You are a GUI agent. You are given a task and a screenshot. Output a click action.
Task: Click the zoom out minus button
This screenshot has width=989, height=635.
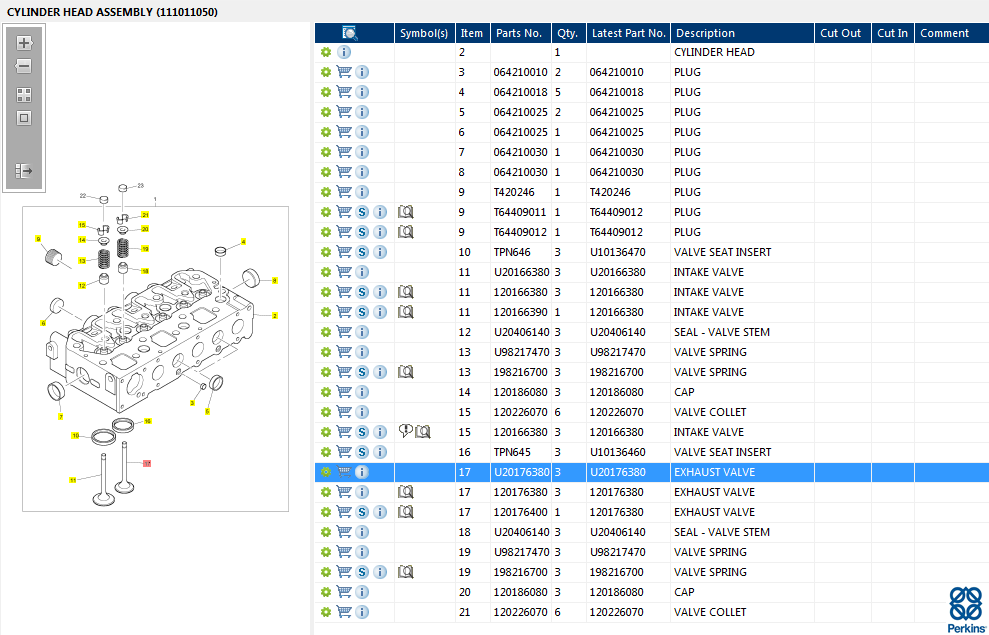point(24,66)
